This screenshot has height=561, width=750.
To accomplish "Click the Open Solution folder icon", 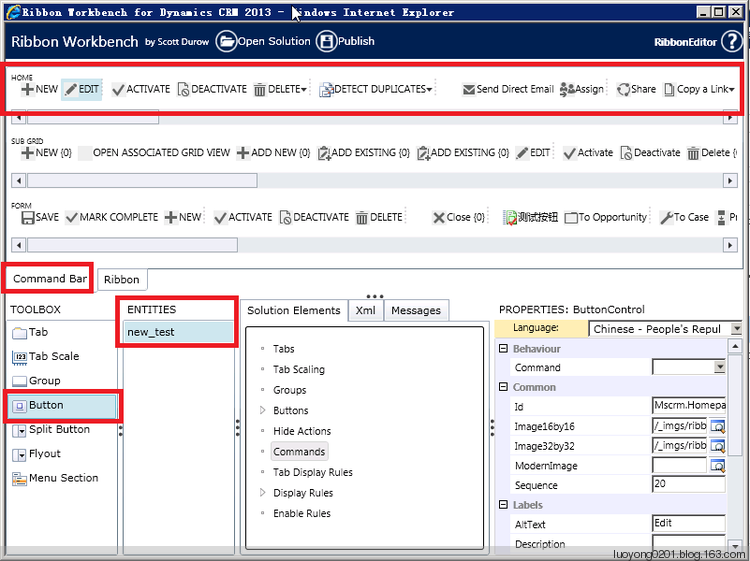I will 226,42.
